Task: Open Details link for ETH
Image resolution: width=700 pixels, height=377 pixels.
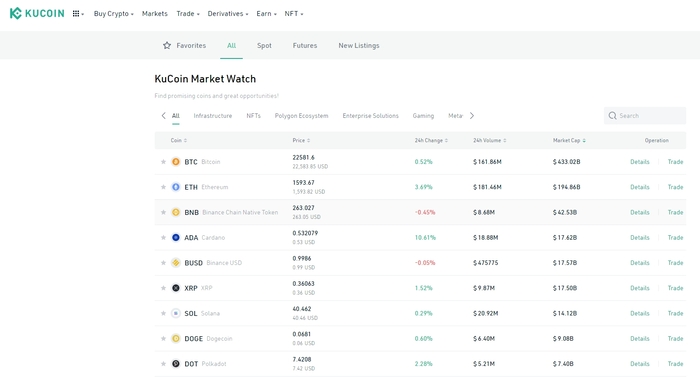Action: click(640, 187)
